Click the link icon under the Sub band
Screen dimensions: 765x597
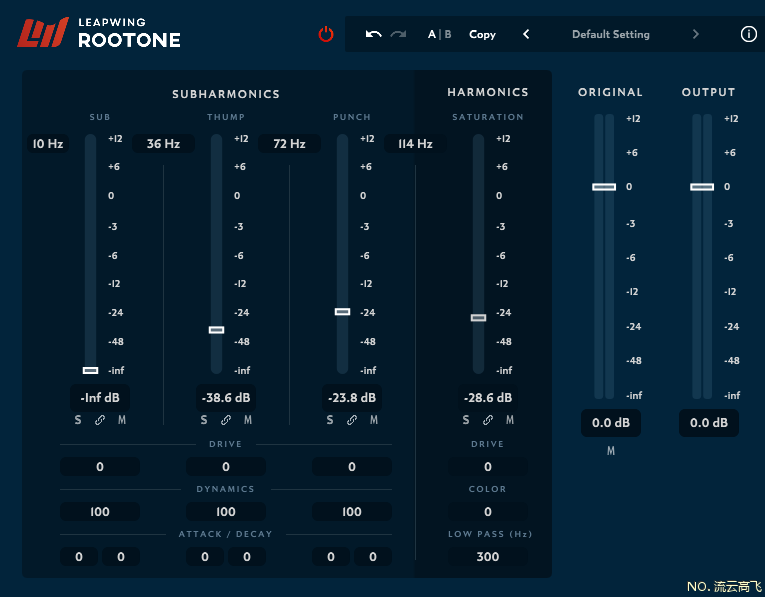100,420
